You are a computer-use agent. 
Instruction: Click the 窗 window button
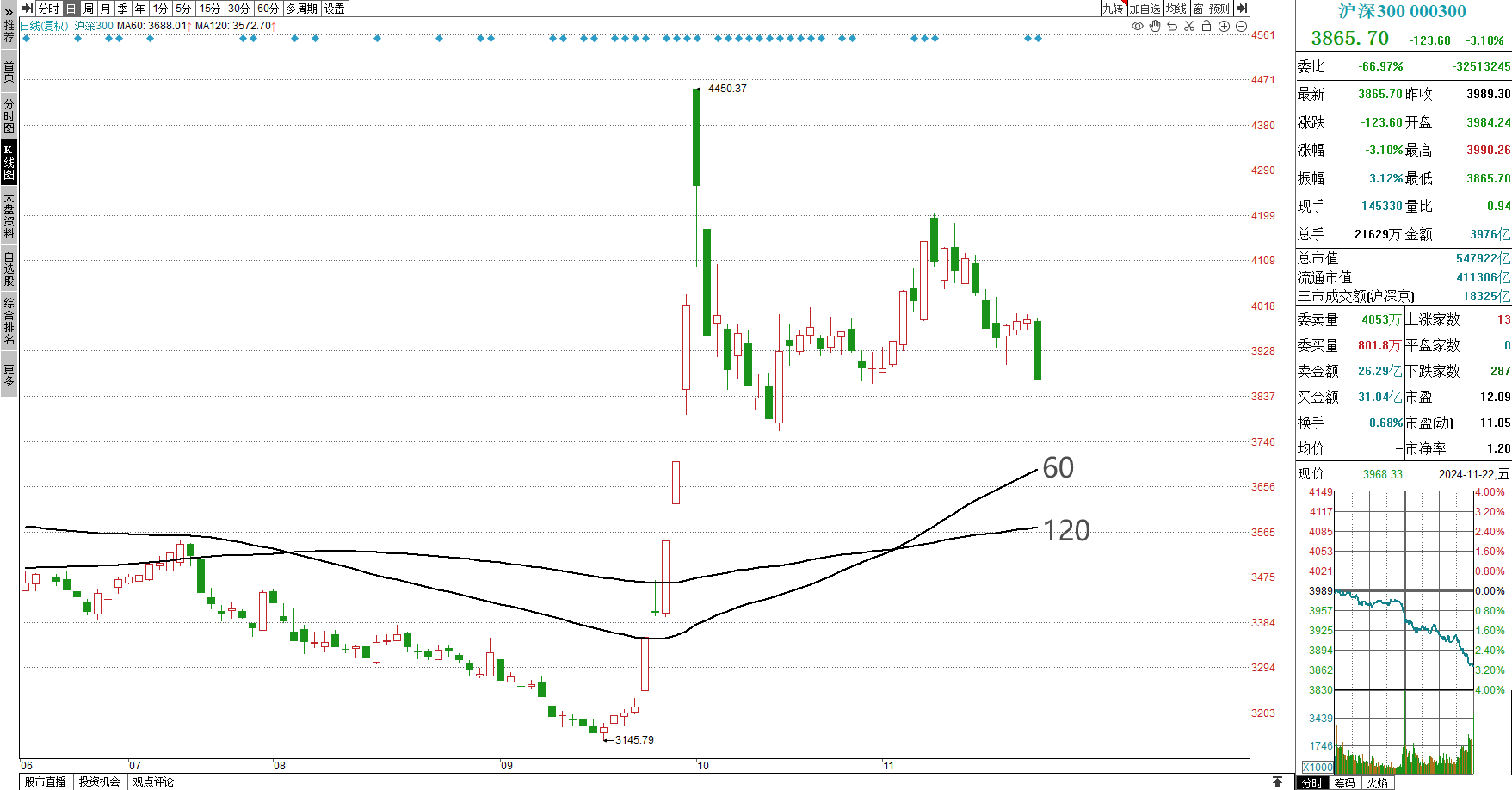pyautogui.click(x=1198, y=9)
